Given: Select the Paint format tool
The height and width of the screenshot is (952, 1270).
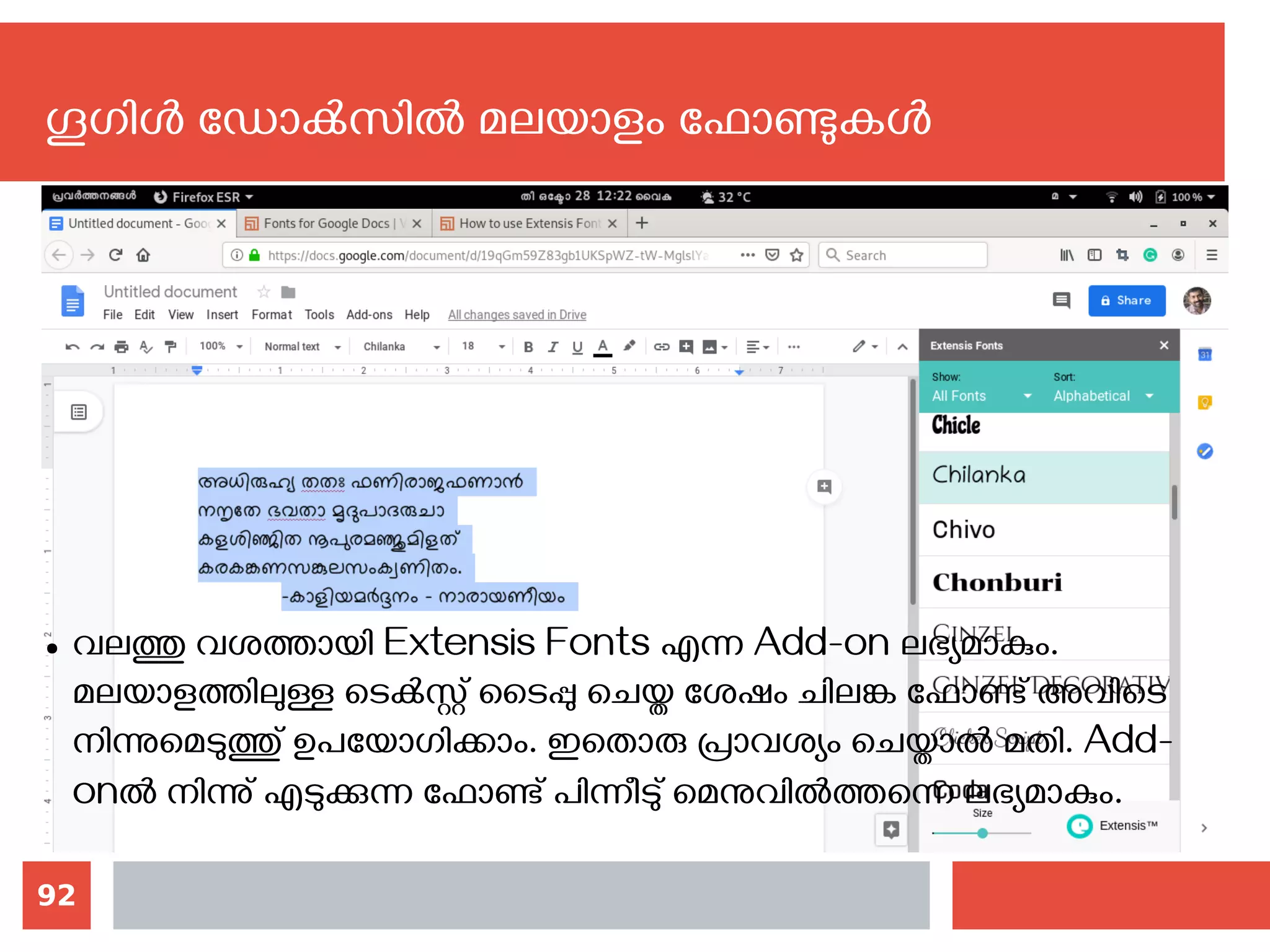Looking at the screenshot, I should [171, 347].
